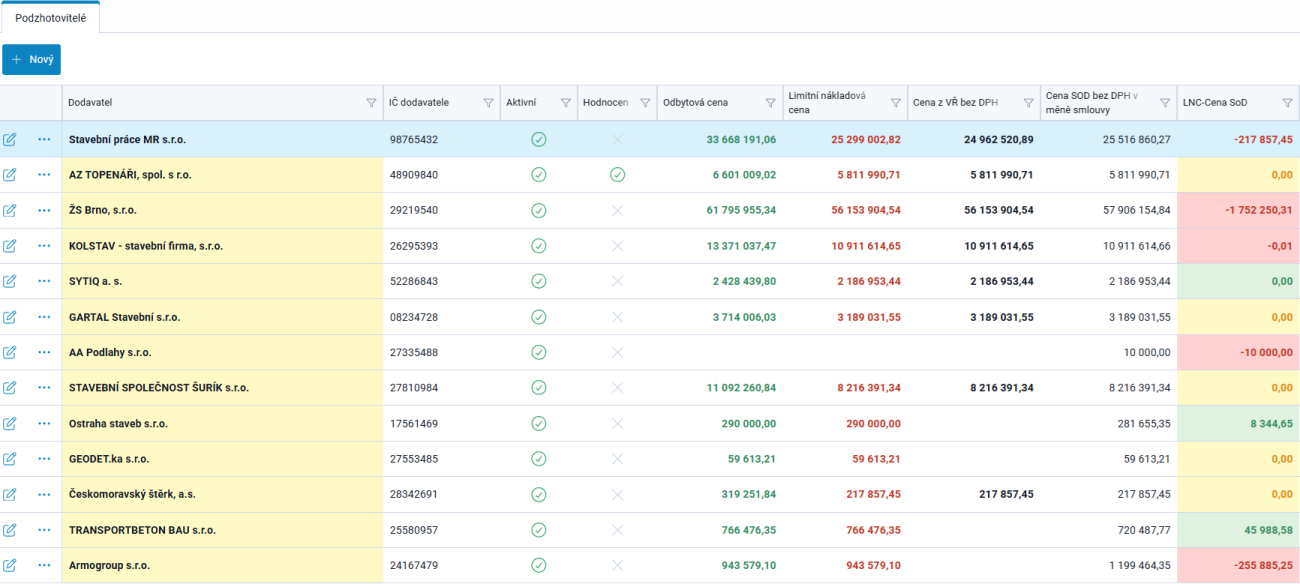Select supplier name GEODET.ka s.r.o.
This screenshot has height=584, width=1300.
point(109,459)
